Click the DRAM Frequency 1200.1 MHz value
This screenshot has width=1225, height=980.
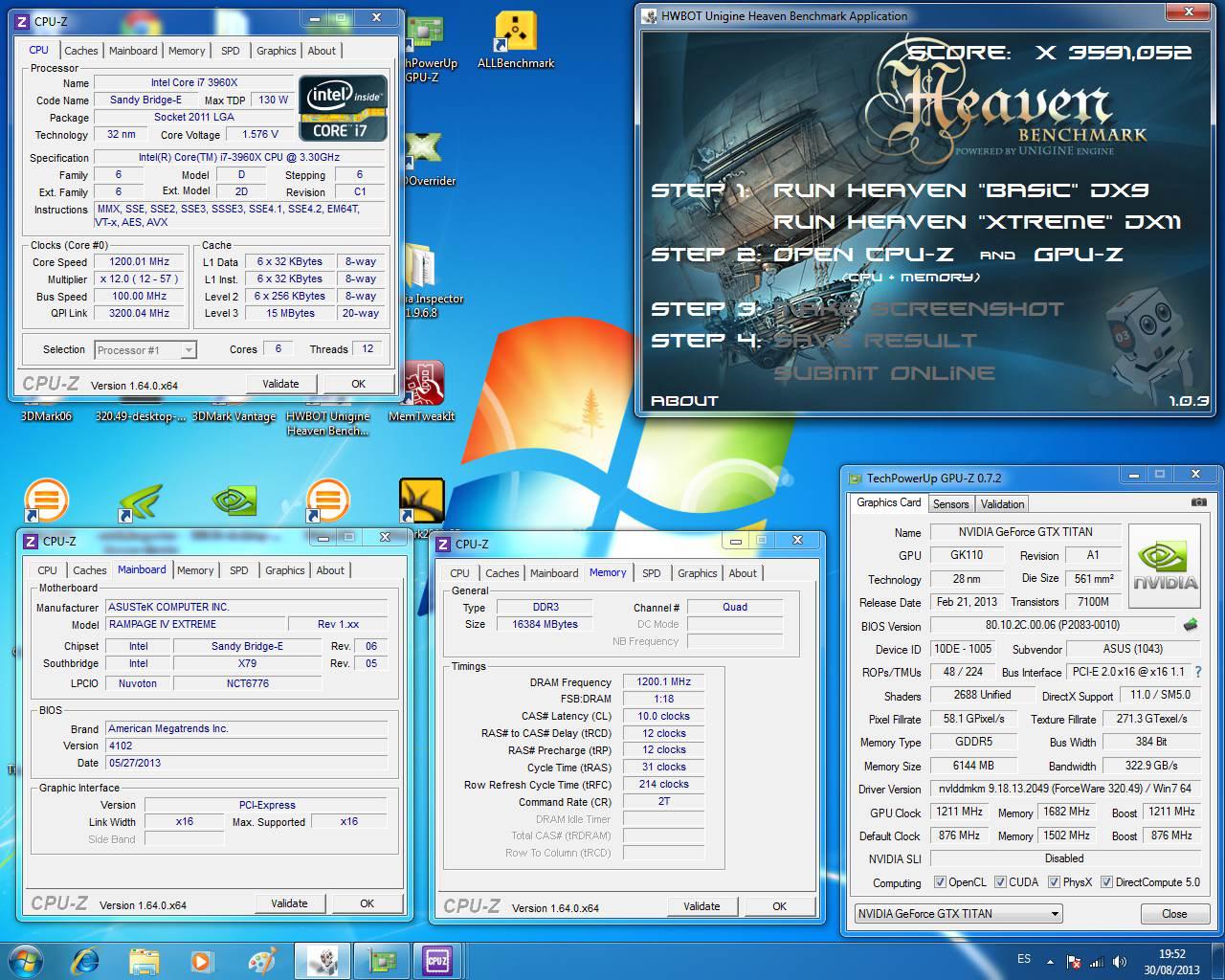point(663,681)
